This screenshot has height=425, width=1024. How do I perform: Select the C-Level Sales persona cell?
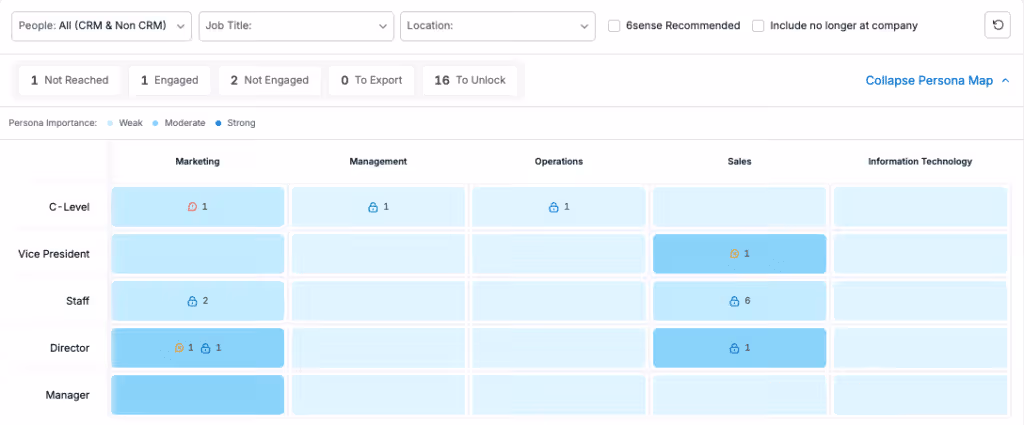(x=739, y=207)
